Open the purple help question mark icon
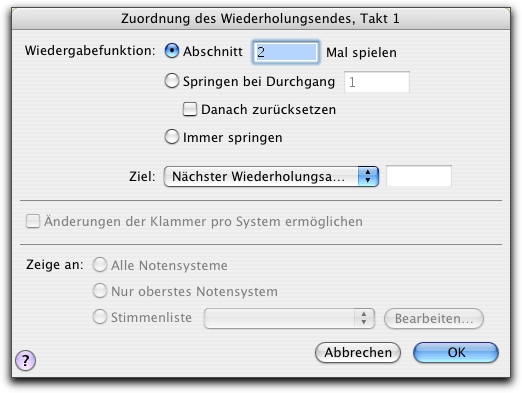Screen dimensions: 522x393 [25, 360]
